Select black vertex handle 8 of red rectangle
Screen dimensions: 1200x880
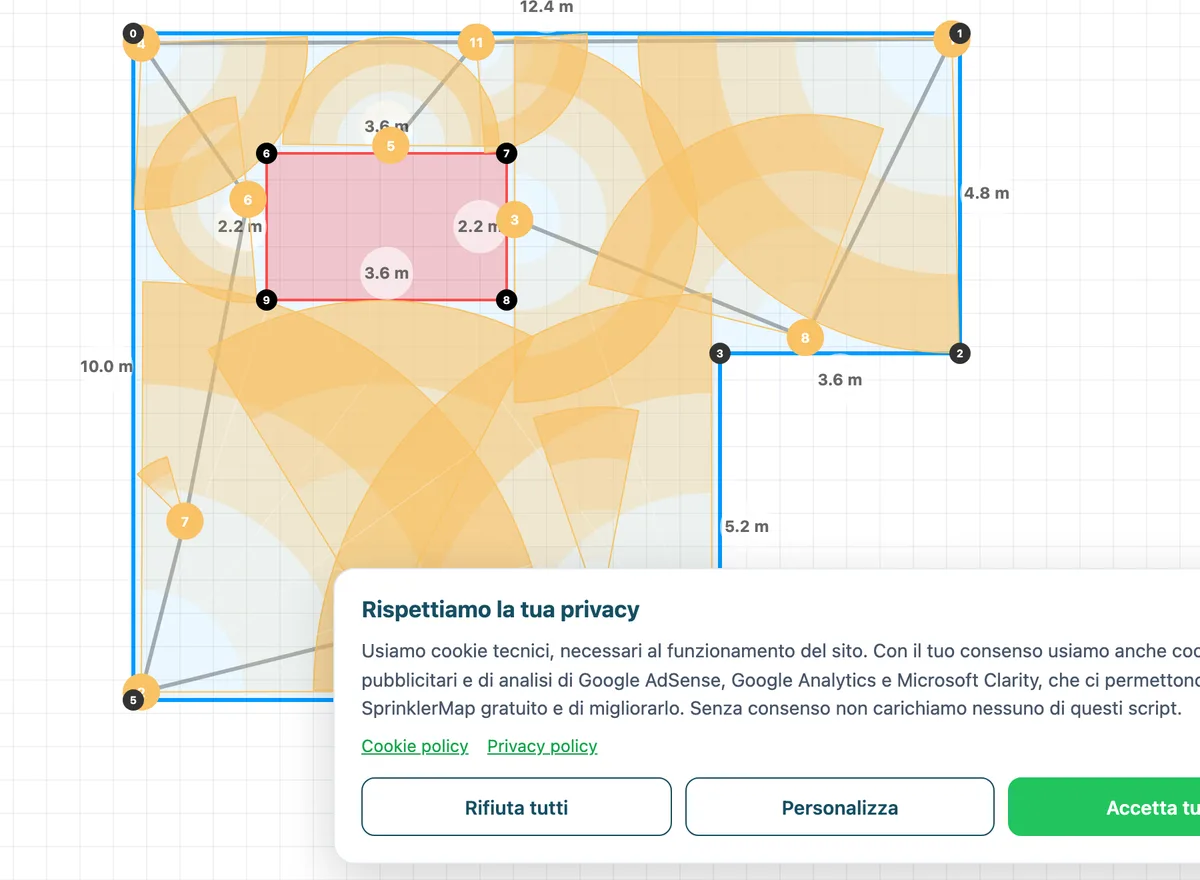click(507, 299)
